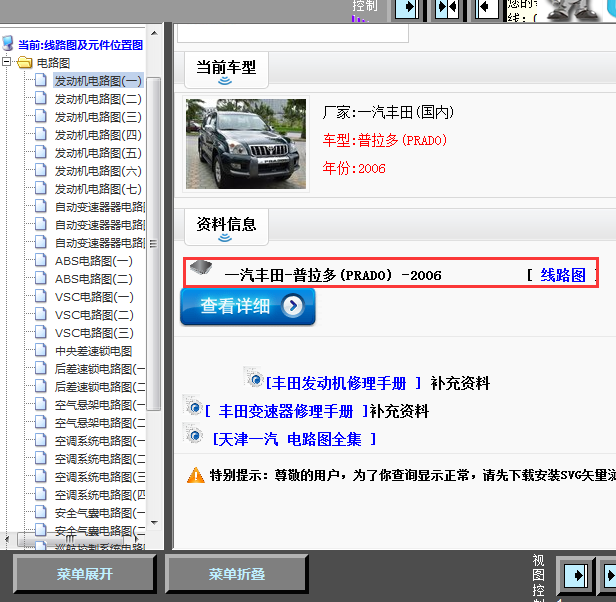Screen dimensions: 616x602
Task: Click the 厂家:一汽丰田(国内) text
Action: point(388,112)
